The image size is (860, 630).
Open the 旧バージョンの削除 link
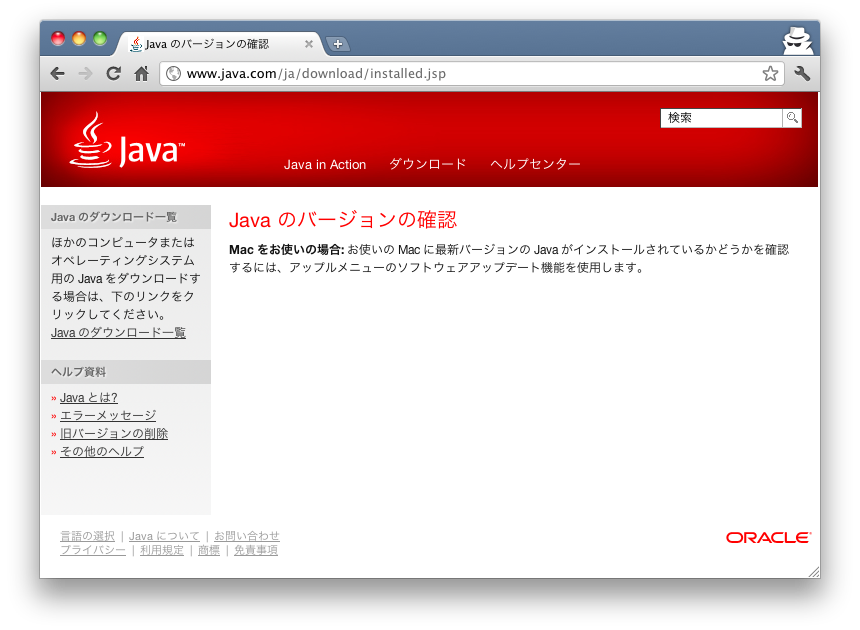[x=114, y=434]
